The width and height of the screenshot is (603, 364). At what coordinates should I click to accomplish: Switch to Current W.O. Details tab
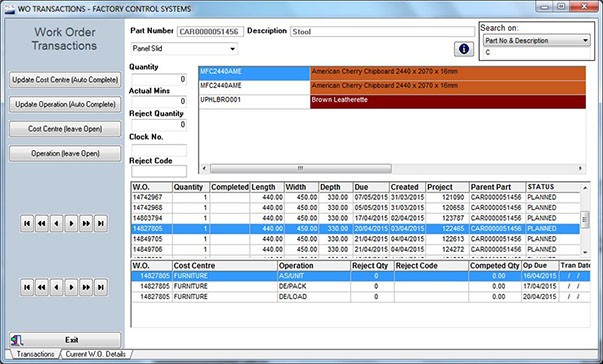95,354
